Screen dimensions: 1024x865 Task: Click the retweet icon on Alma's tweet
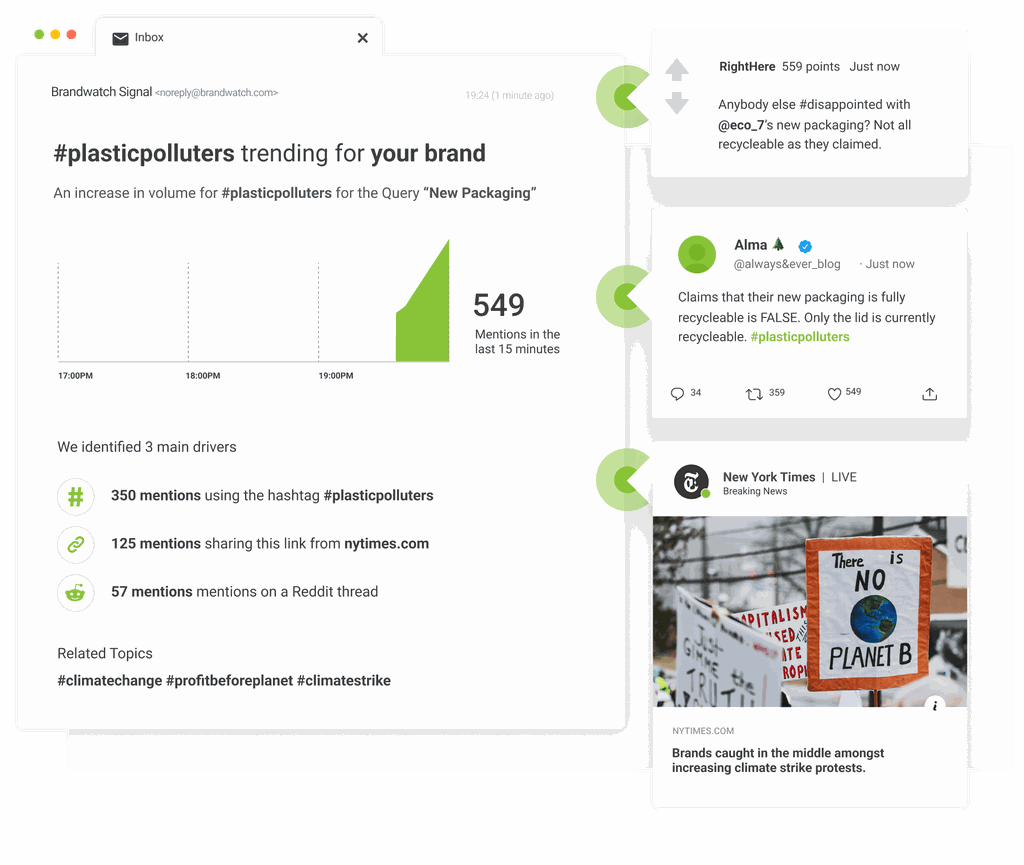click(x=754, y=394)
